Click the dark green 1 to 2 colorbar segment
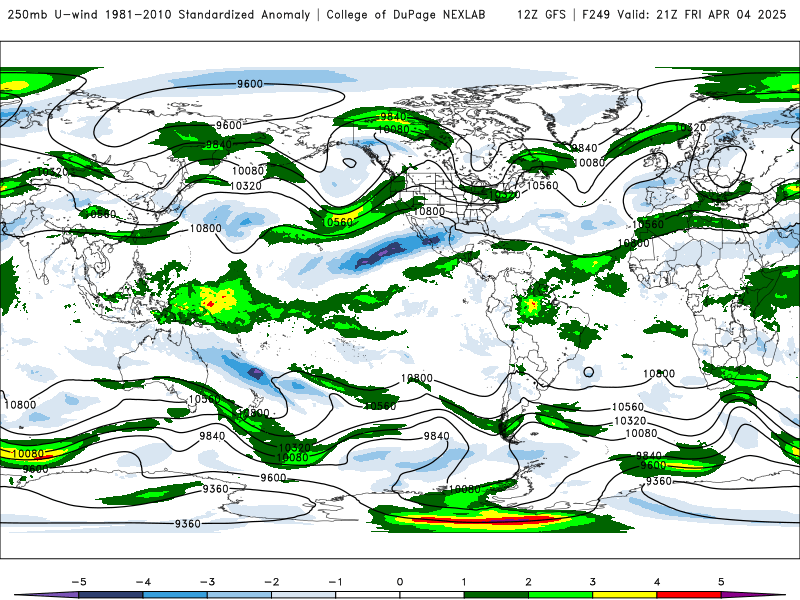The width and height of the screenshot is (800, 600). pos(496,595)
